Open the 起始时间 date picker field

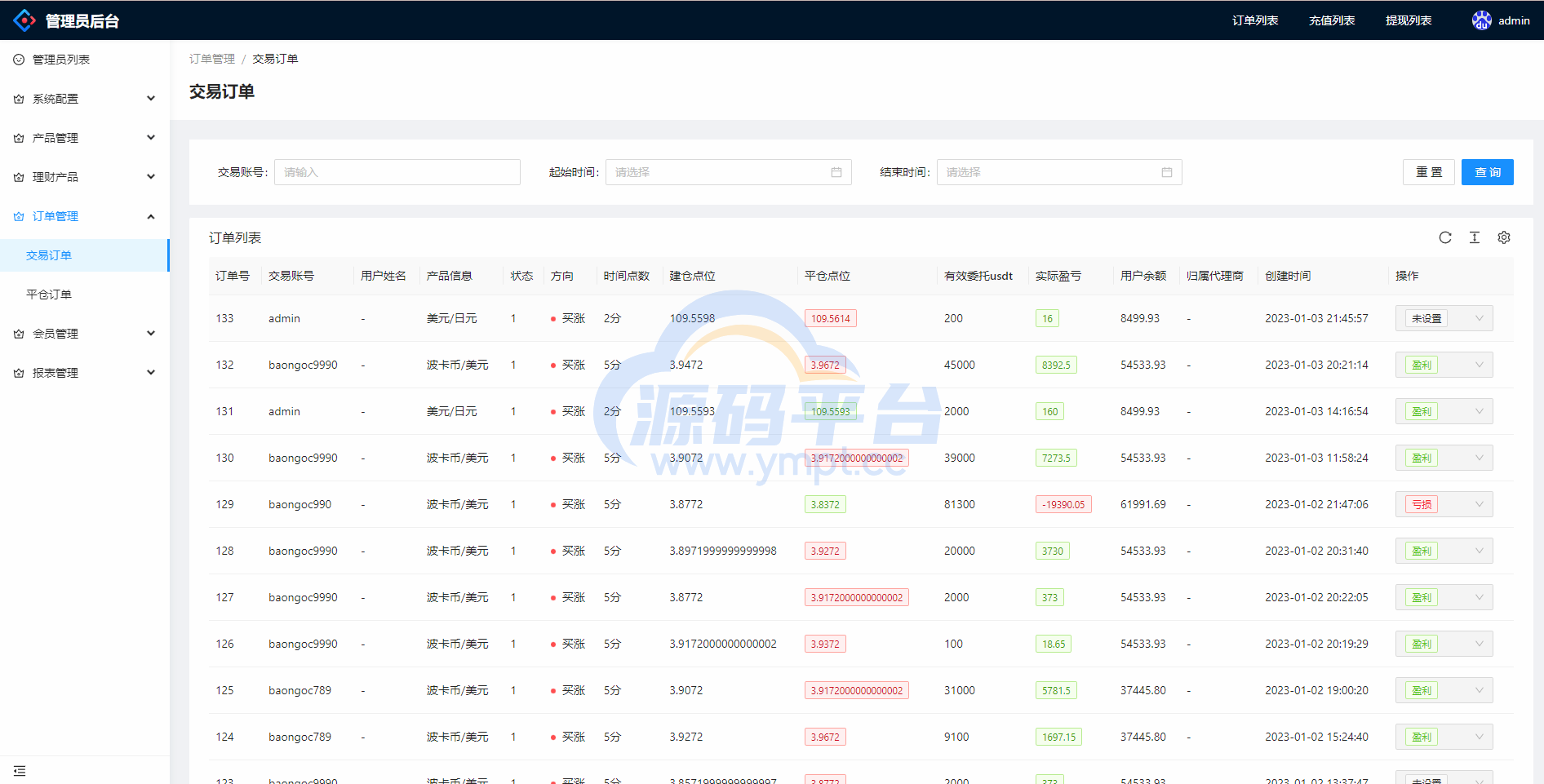coord(729,172)
